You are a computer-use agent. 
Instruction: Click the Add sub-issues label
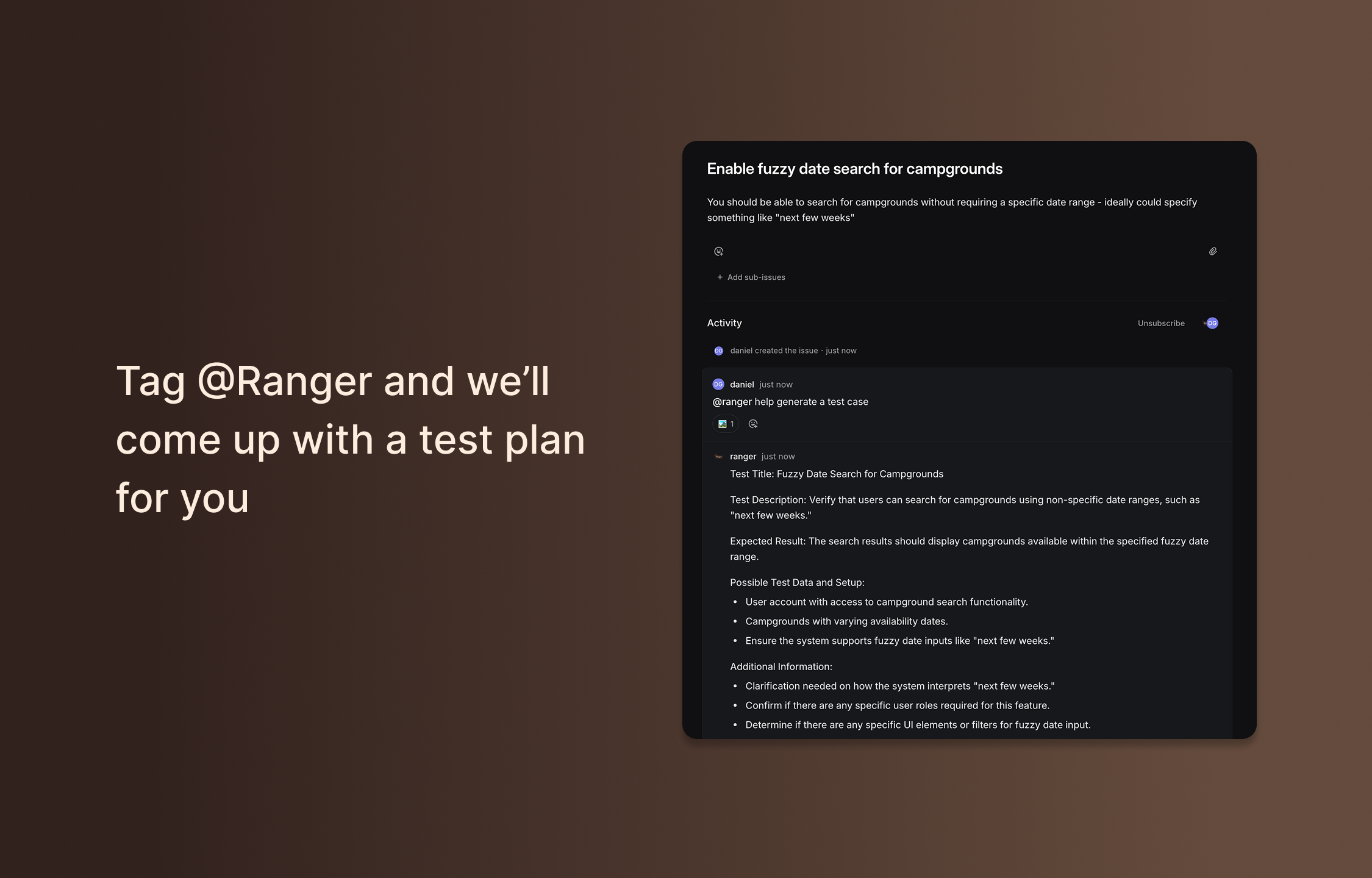pyautogui.click(x=756, y=277)
